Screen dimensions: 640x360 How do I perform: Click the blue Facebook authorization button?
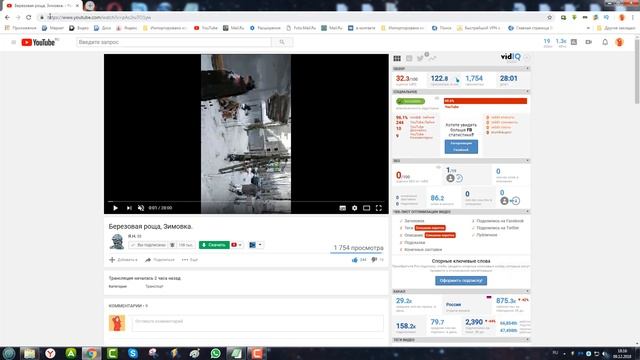pyautogui.click(x=461, y=147)
